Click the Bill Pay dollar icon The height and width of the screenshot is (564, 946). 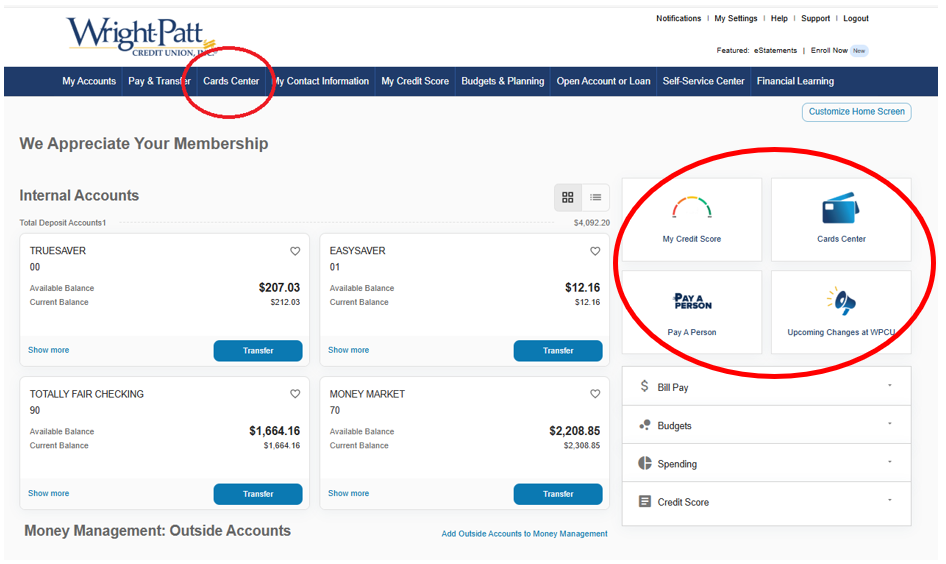pyautogui.click(x=644, y=386)
